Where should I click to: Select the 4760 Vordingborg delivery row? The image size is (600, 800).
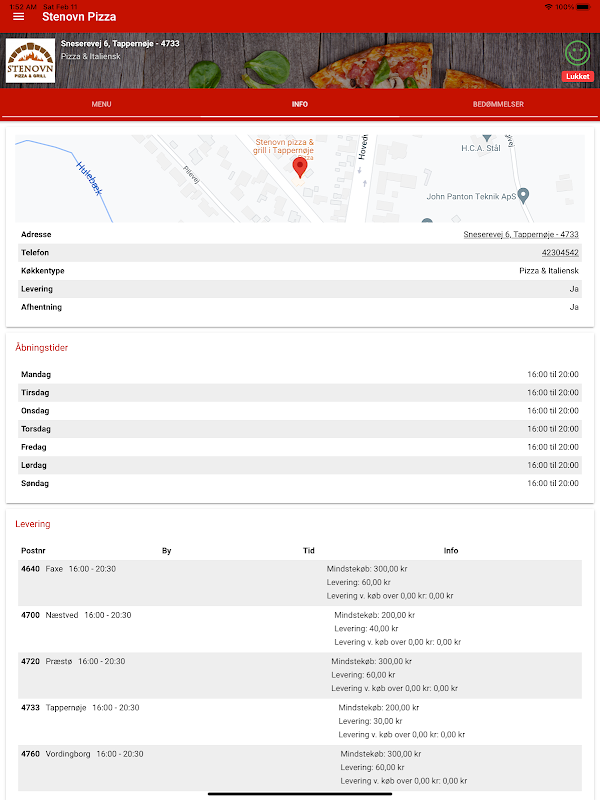(x=300, y=768)
